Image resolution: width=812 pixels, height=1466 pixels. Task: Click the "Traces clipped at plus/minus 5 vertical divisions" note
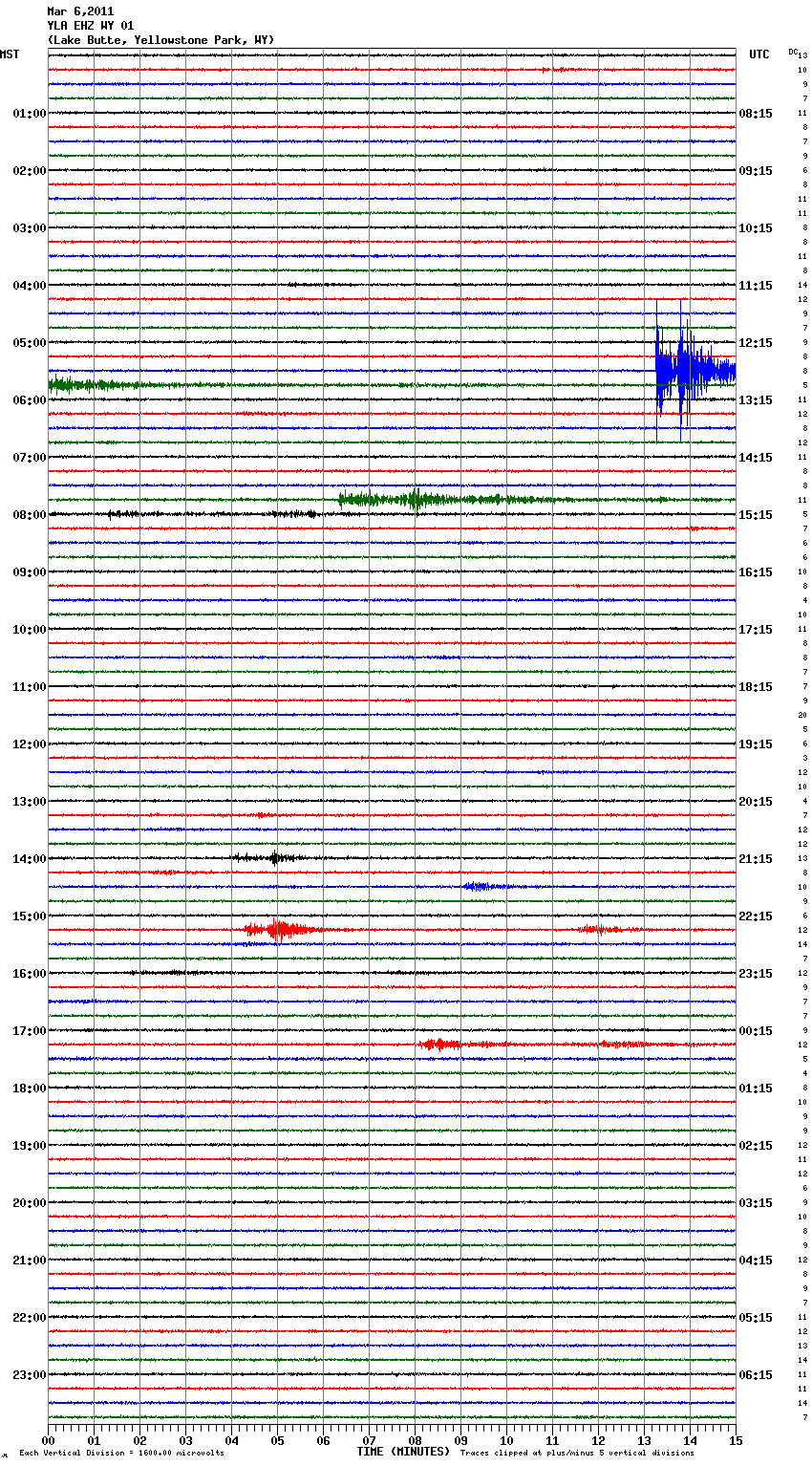577,1454
